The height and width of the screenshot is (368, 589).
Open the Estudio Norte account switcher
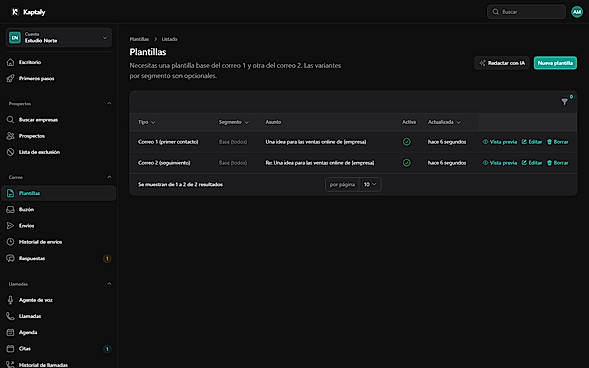(59, 38)
